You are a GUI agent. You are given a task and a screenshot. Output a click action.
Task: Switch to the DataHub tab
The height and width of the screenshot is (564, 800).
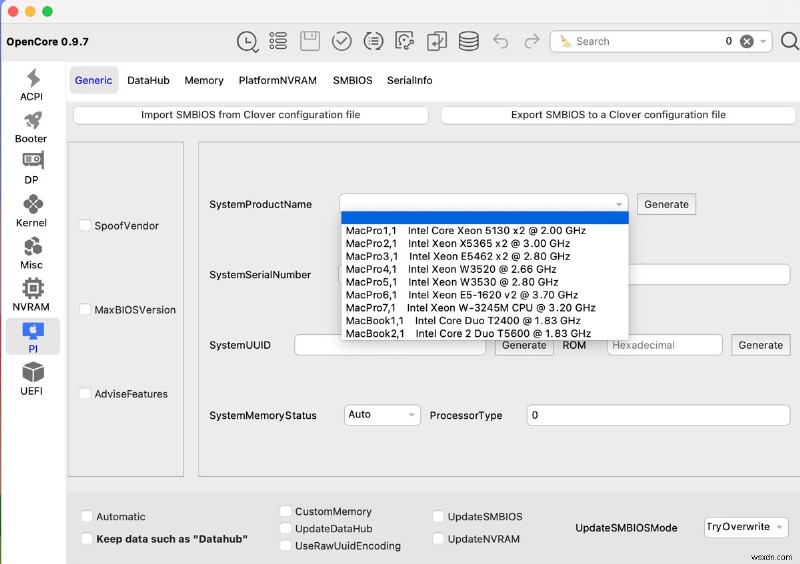(148, 80)
